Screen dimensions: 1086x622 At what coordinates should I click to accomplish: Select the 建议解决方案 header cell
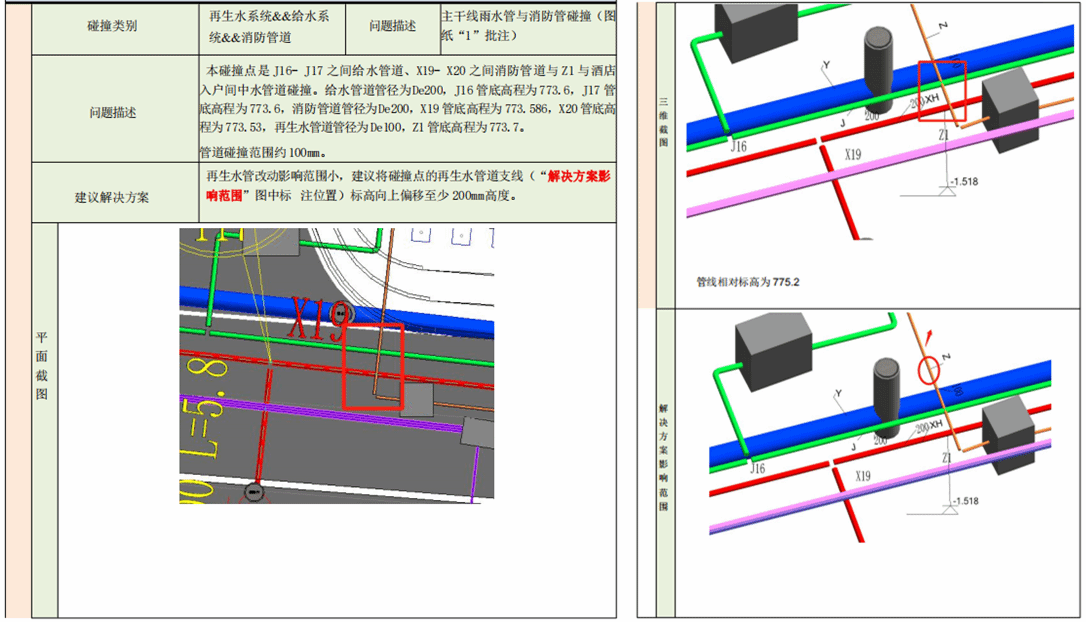pyautogui.click(x=114, y=196)
